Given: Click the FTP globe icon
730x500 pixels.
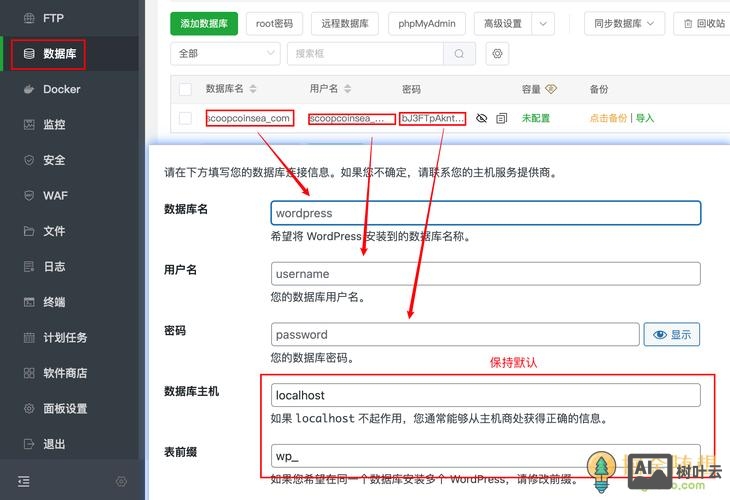Looking at the screenshot, I should [x=29, y=18].
